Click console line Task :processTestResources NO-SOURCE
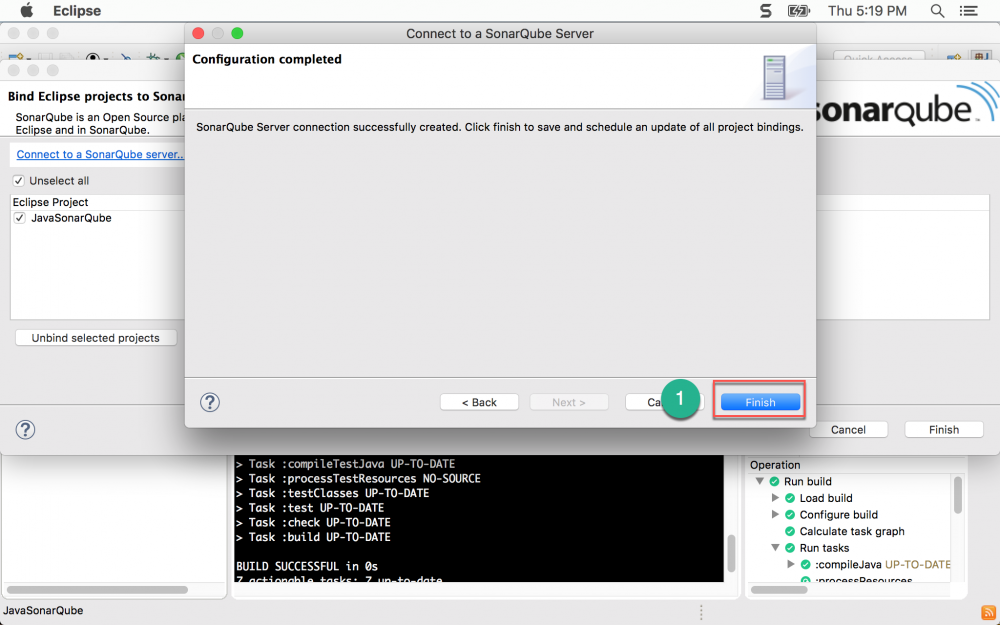The width and height of the screenshot is (1000, 625). coord(358,478)
